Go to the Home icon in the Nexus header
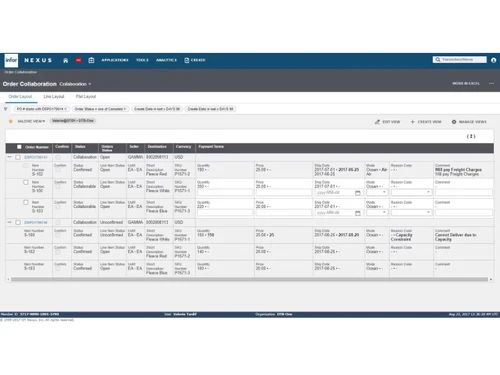 pos(66,60)
